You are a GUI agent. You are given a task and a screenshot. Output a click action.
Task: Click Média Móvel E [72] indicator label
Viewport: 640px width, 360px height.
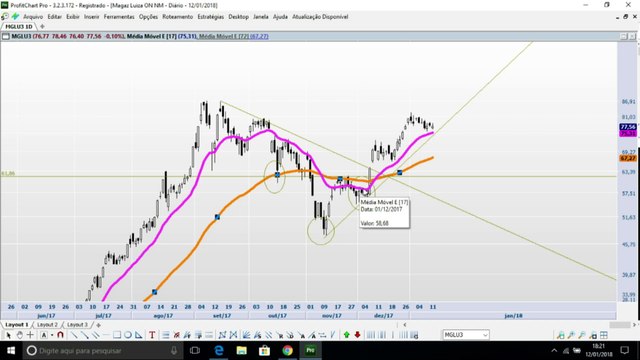click(x=224, y=36)
